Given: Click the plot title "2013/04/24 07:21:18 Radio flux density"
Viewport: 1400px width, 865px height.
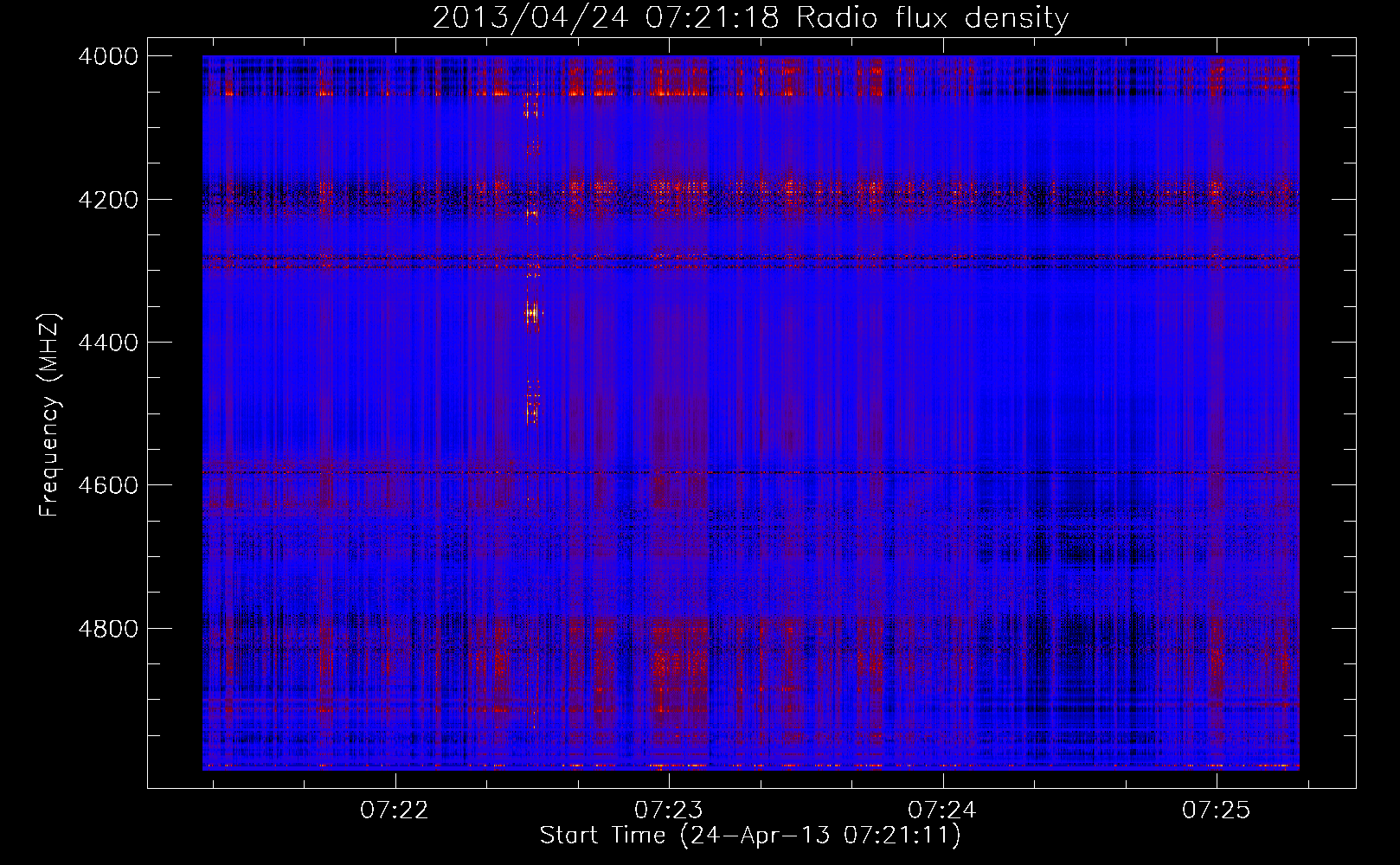Looking at the screenshot, I should click(x=750, y=17).
